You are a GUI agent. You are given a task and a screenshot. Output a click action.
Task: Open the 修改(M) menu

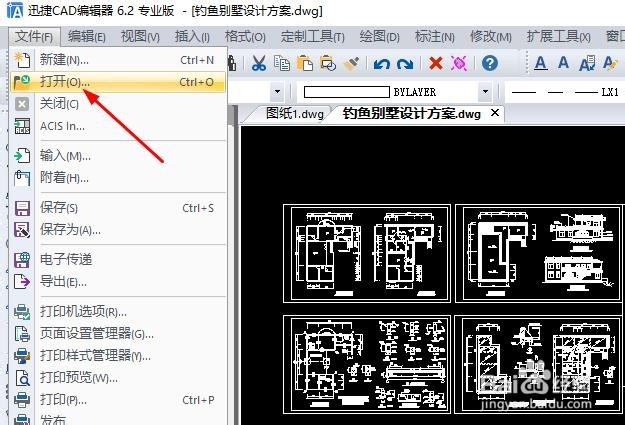pos(491,37)
